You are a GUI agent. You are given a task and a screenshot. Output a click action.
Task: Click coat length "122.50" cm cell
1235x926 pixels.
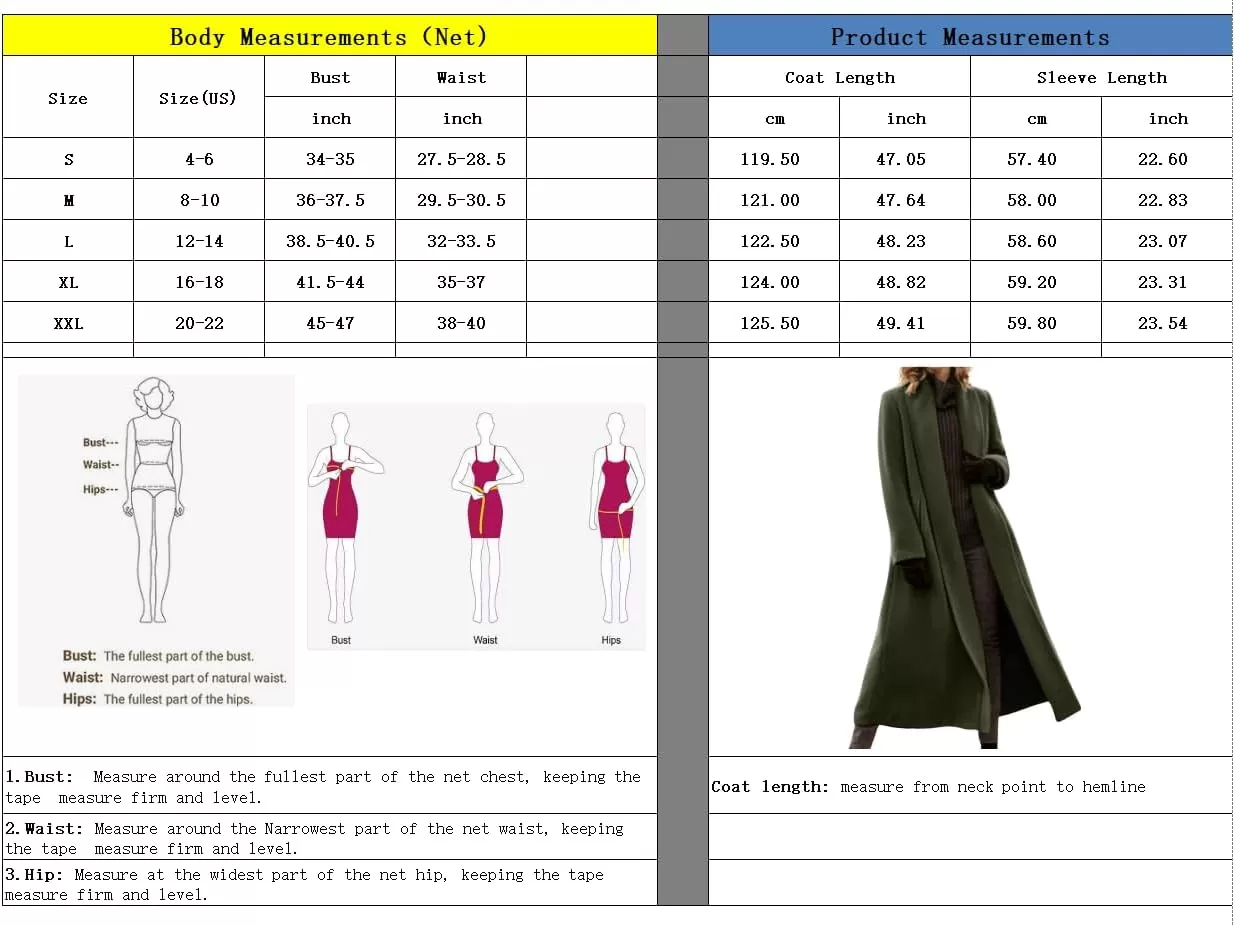pyautogui.click(x=774, y=241)
